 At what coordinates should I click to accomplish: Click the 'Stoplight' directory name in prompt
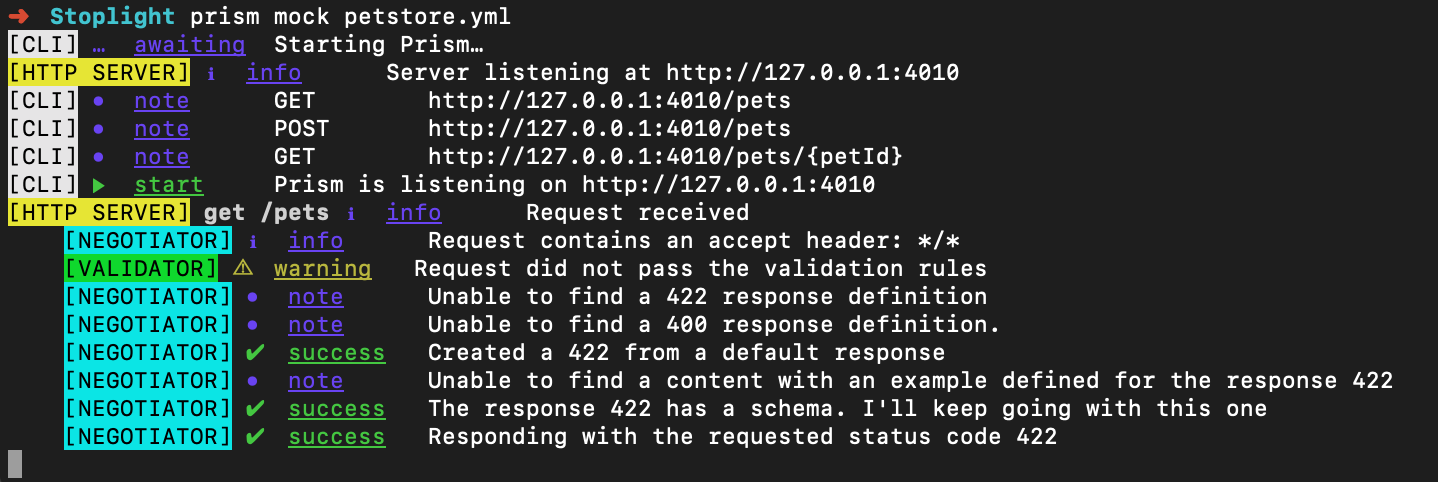point(112,16)
